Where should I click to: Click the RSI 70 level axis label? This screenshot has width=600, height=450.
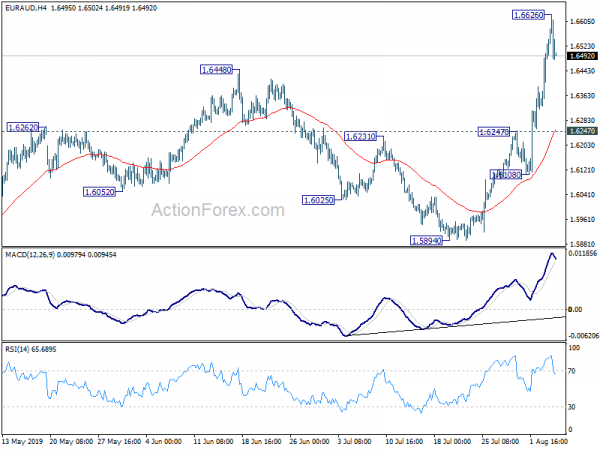[x=572, y=371]
